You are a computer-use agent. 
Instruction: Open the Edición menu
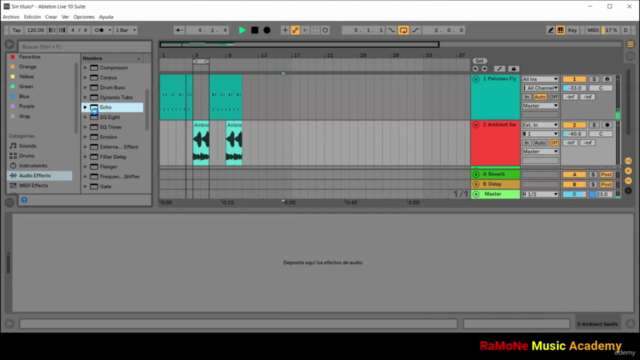[x=32, y=17]
